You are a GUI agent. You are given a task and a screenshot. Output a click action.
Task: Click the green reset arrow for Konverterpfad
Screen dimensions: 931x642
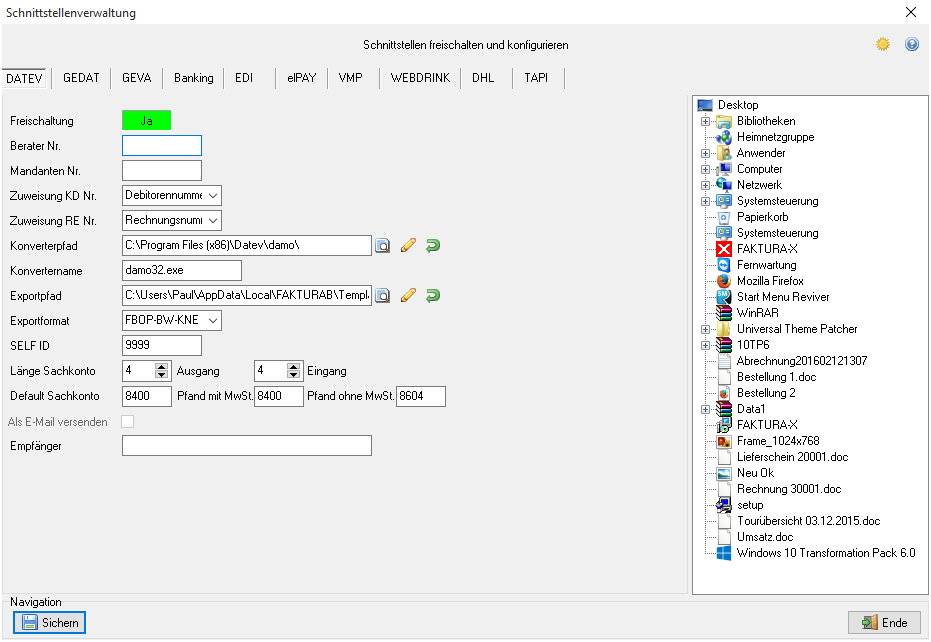433,245
